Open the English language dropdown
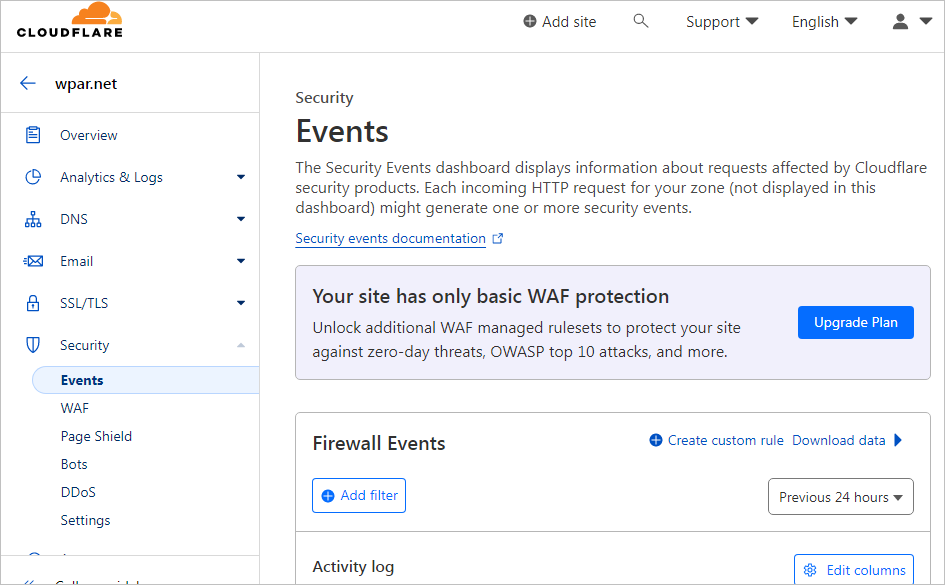Image resolution: width=945 pixels, height=585 pixels. tap(824, 21)
